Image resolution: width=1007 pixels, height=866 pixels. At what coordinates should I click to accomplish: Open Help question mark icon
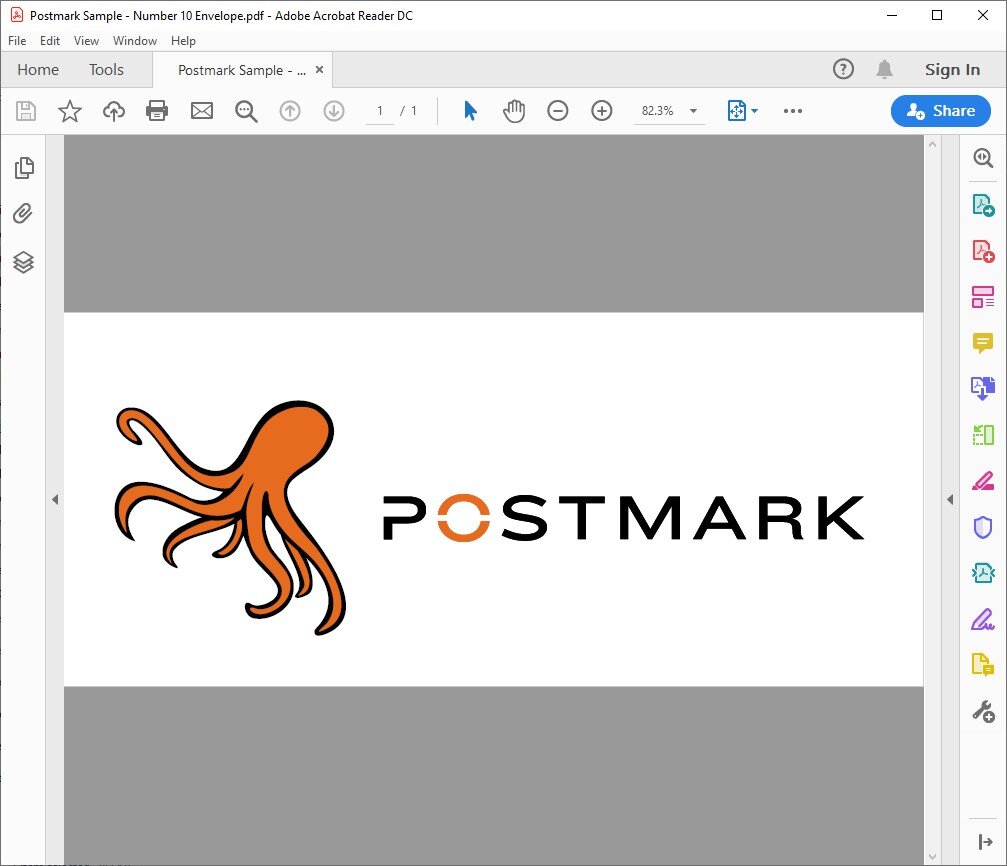click(x=843, y=69)
